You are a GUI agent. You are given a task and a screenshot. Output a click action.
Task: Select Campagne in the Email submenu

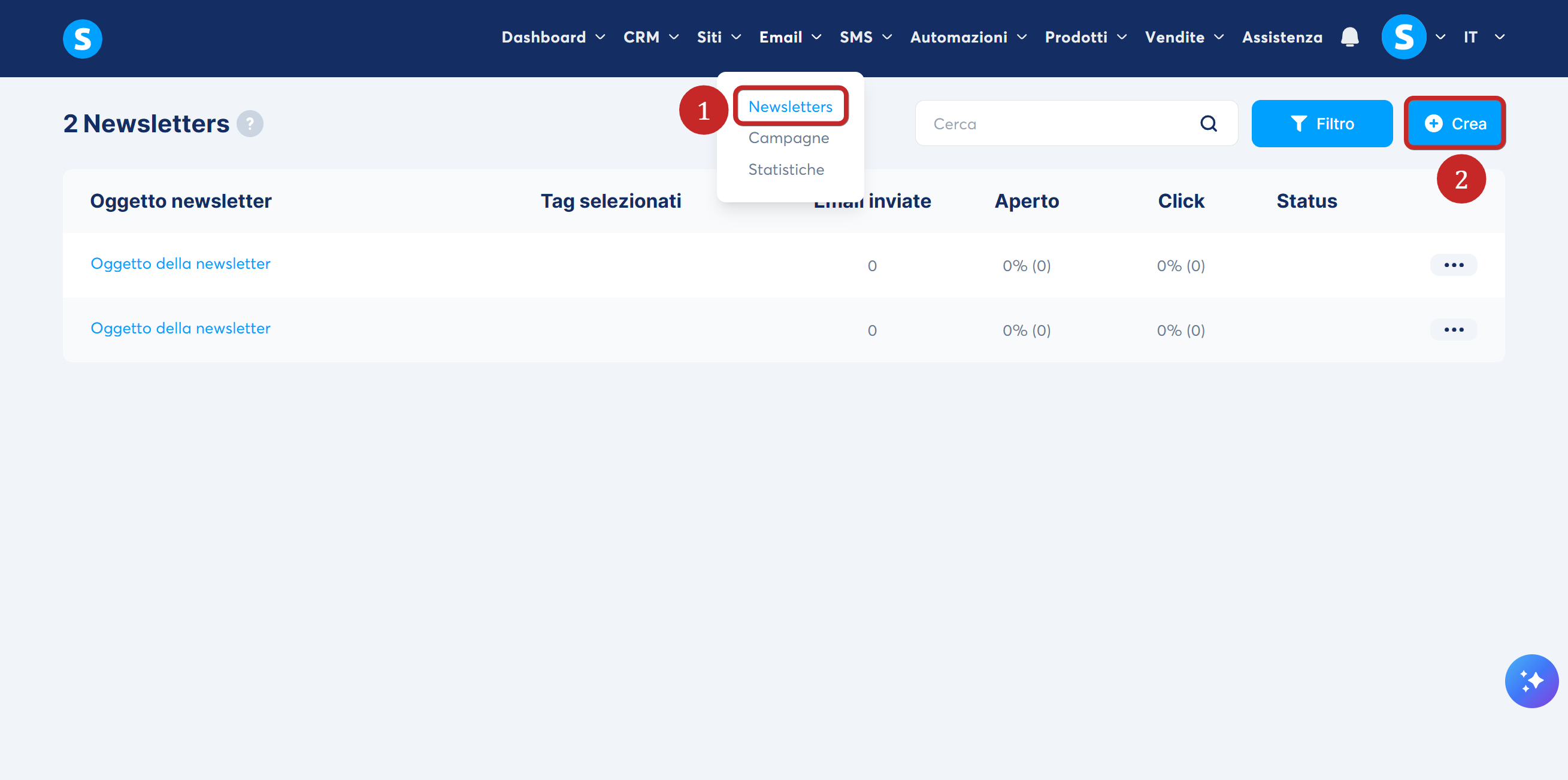[x=788, y=138]
